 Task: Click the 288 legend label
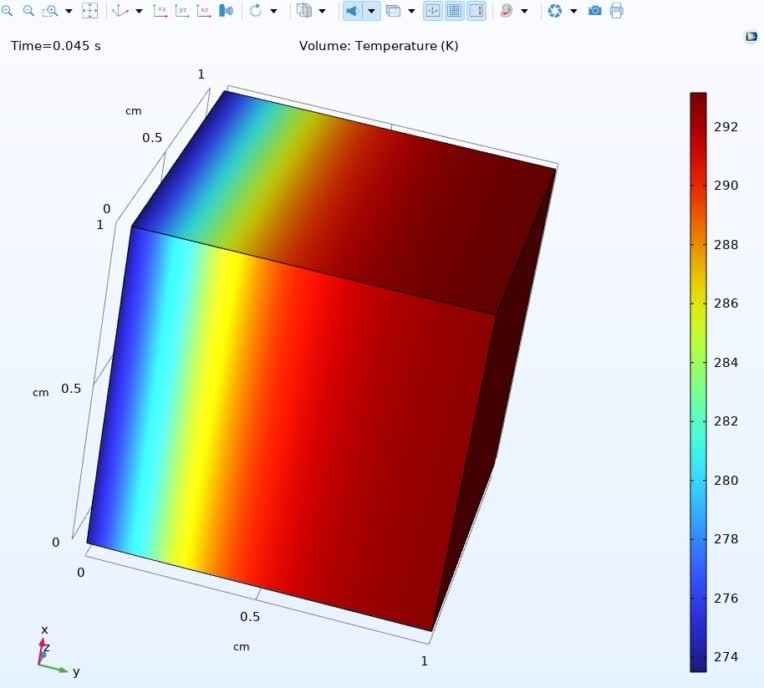coord(726,245)
